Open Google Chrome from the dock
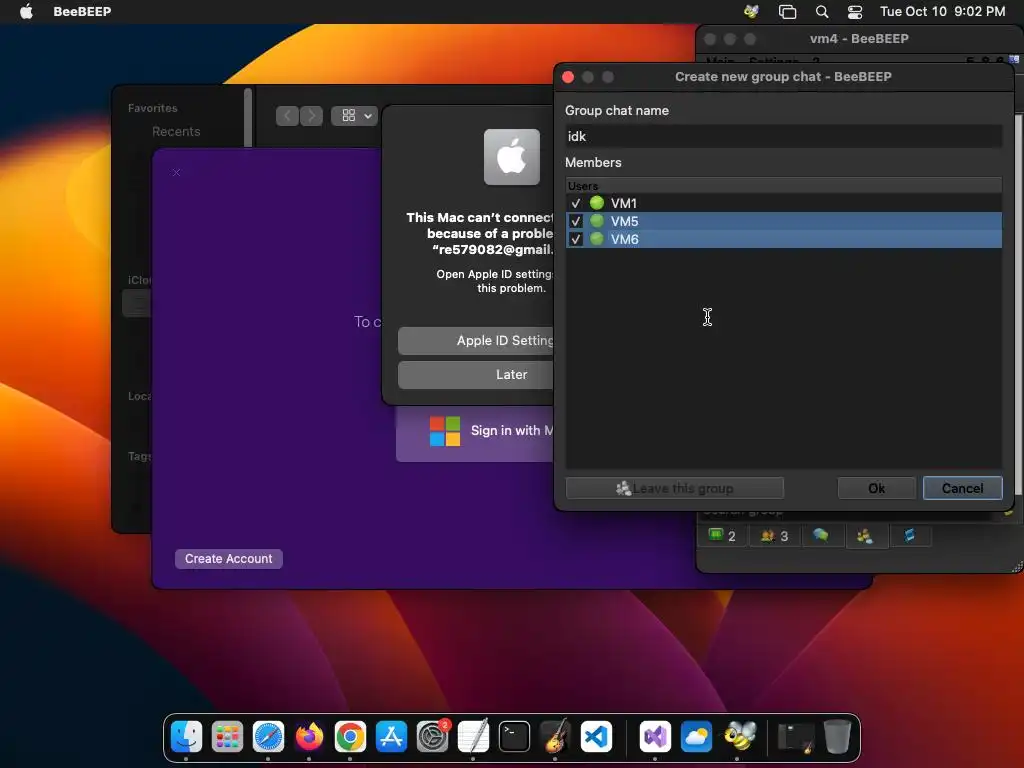The height and width of the screenshot is (768, 1024). point(350,737)
